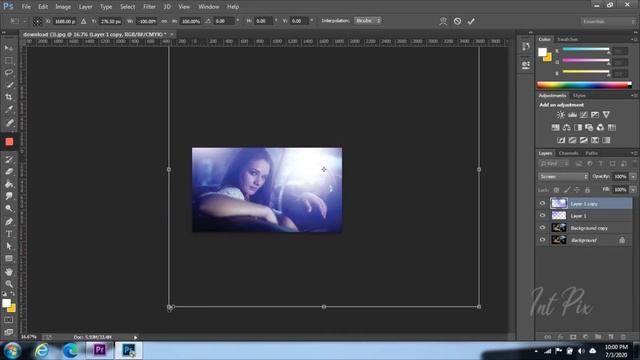Add a Curves adjustment
Image resolution: width=640 pixels, height=360 pixels.
coord(584,115)
